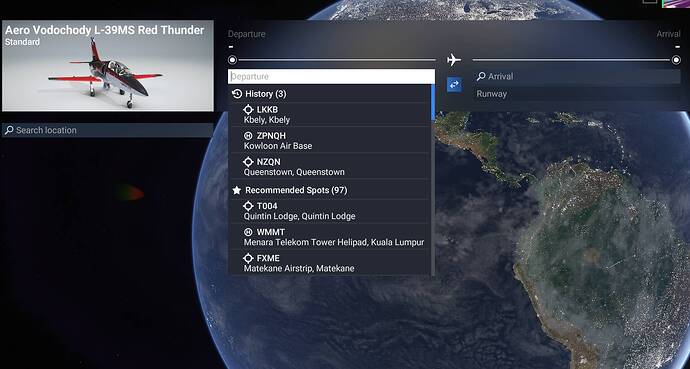Collapse the History (3) section
Viewport: 690px width, 369px height.
[329, 94]
